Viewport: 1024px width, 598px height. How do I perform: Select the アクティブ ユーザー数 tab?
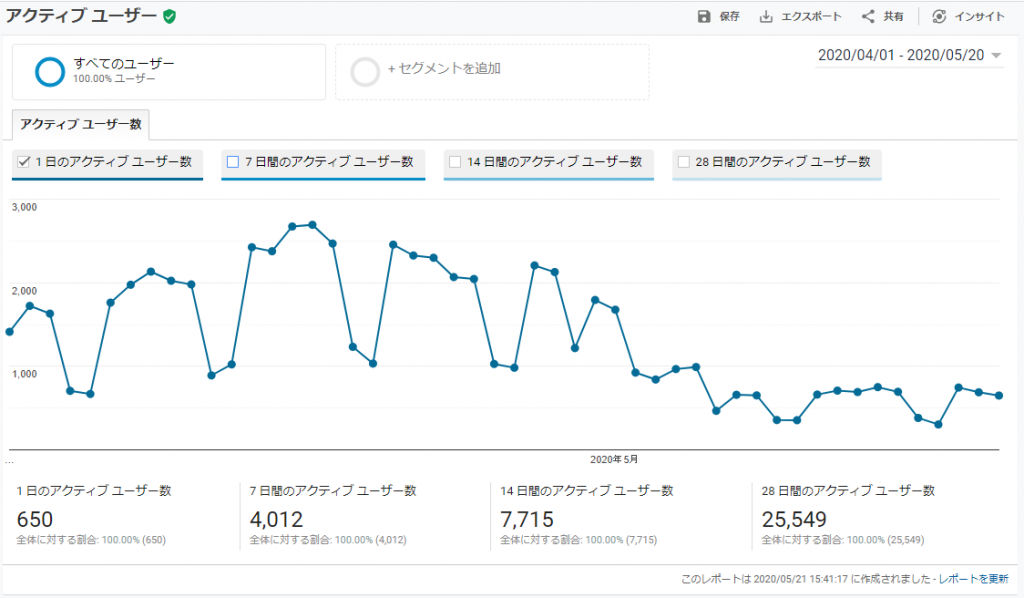pyautogui.click(x=81, y=124)
